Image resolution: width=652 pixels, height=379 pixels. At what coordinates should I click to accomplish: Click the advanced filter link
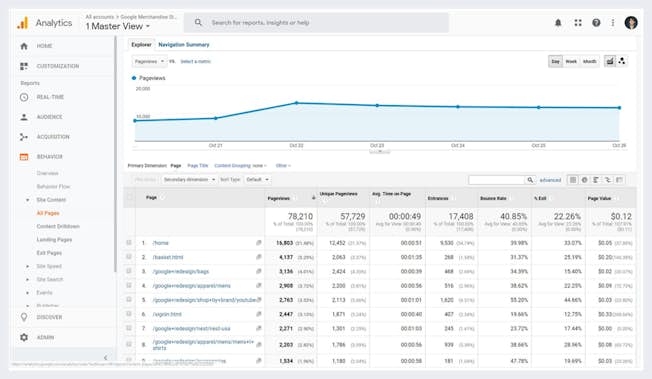(x=550, y=180)
